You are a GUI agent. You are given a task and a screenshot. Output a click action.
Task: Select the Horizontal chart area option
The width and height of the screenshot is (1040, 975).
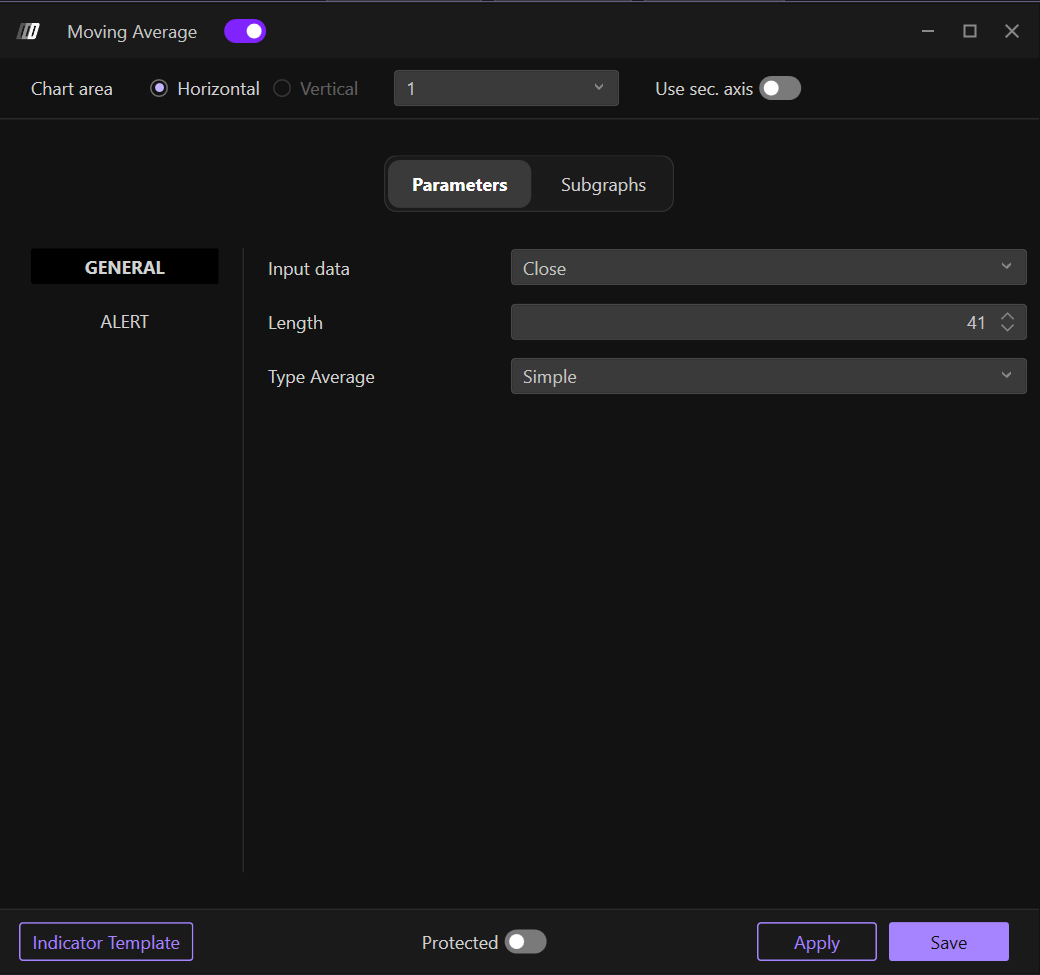(159, 89)
